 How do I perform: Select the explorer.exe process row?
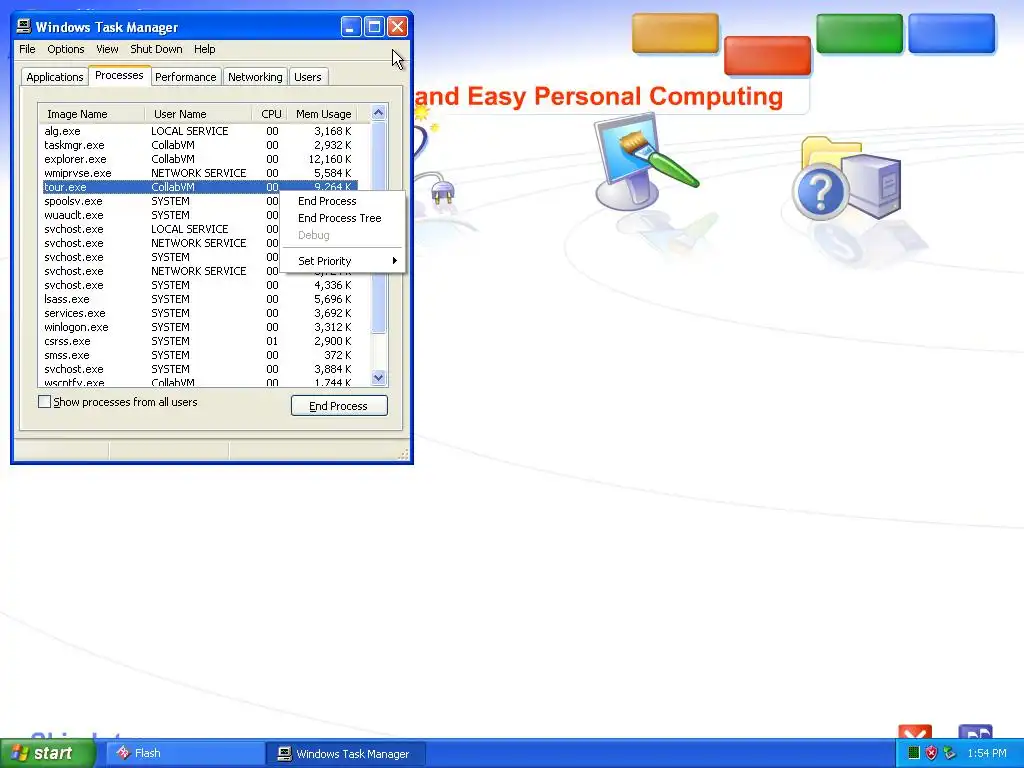pyautogui.click(x=199, y=159)
